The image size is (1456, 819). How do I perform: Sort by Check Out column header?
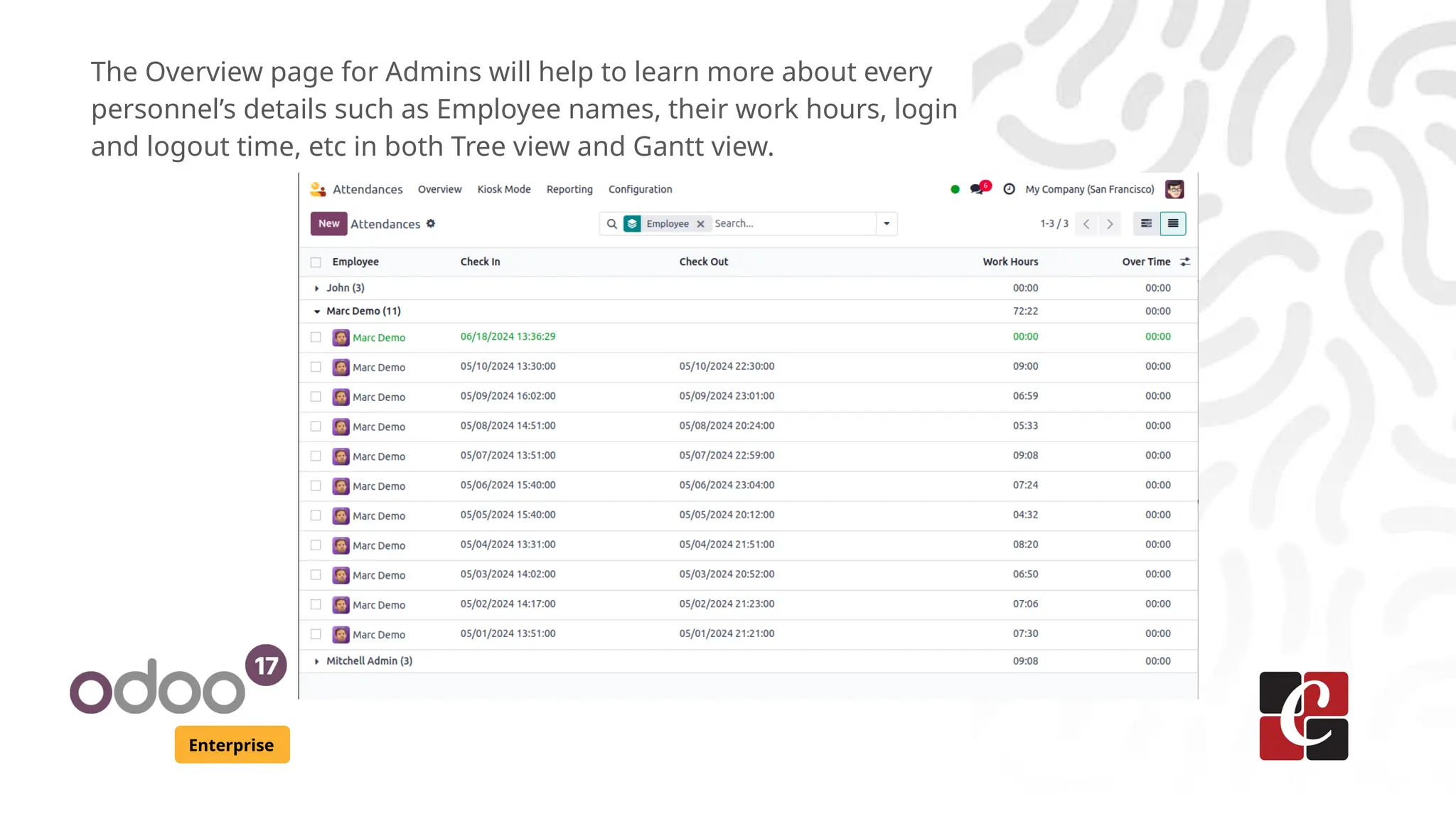(x=703, y=262)
